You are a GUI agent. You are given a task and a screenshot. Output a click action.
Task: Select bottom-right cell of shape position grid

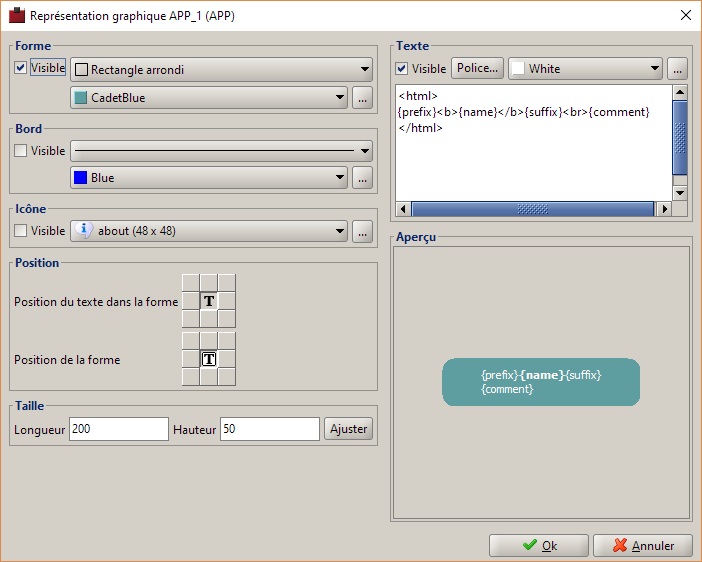(x=227, y=377)
